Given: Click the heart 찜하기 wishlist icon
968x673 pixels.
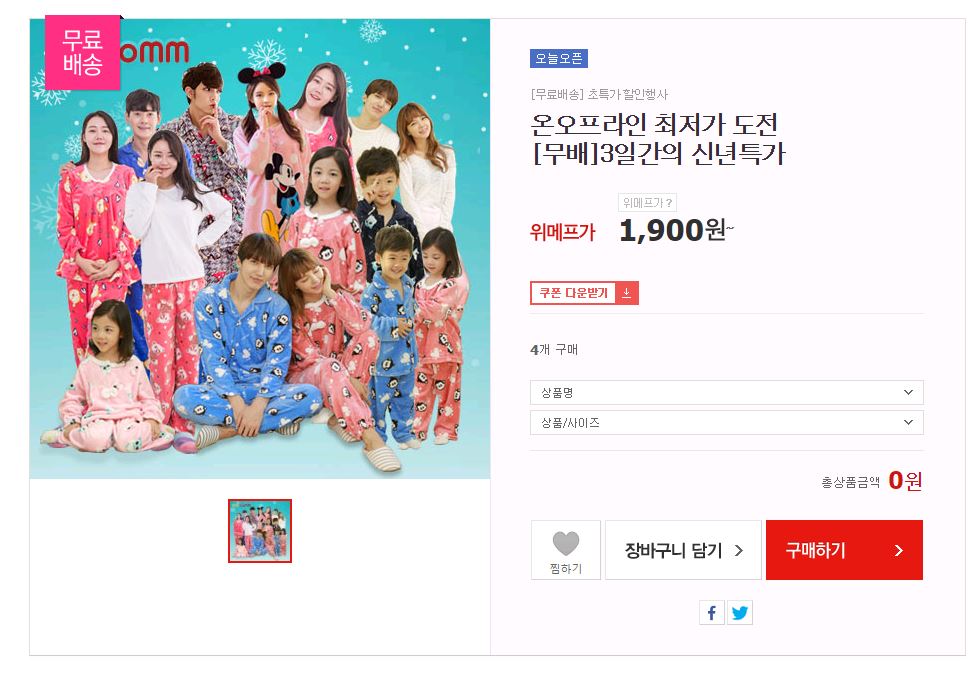Looking at the screenshot, I should [x=565, y=543].
